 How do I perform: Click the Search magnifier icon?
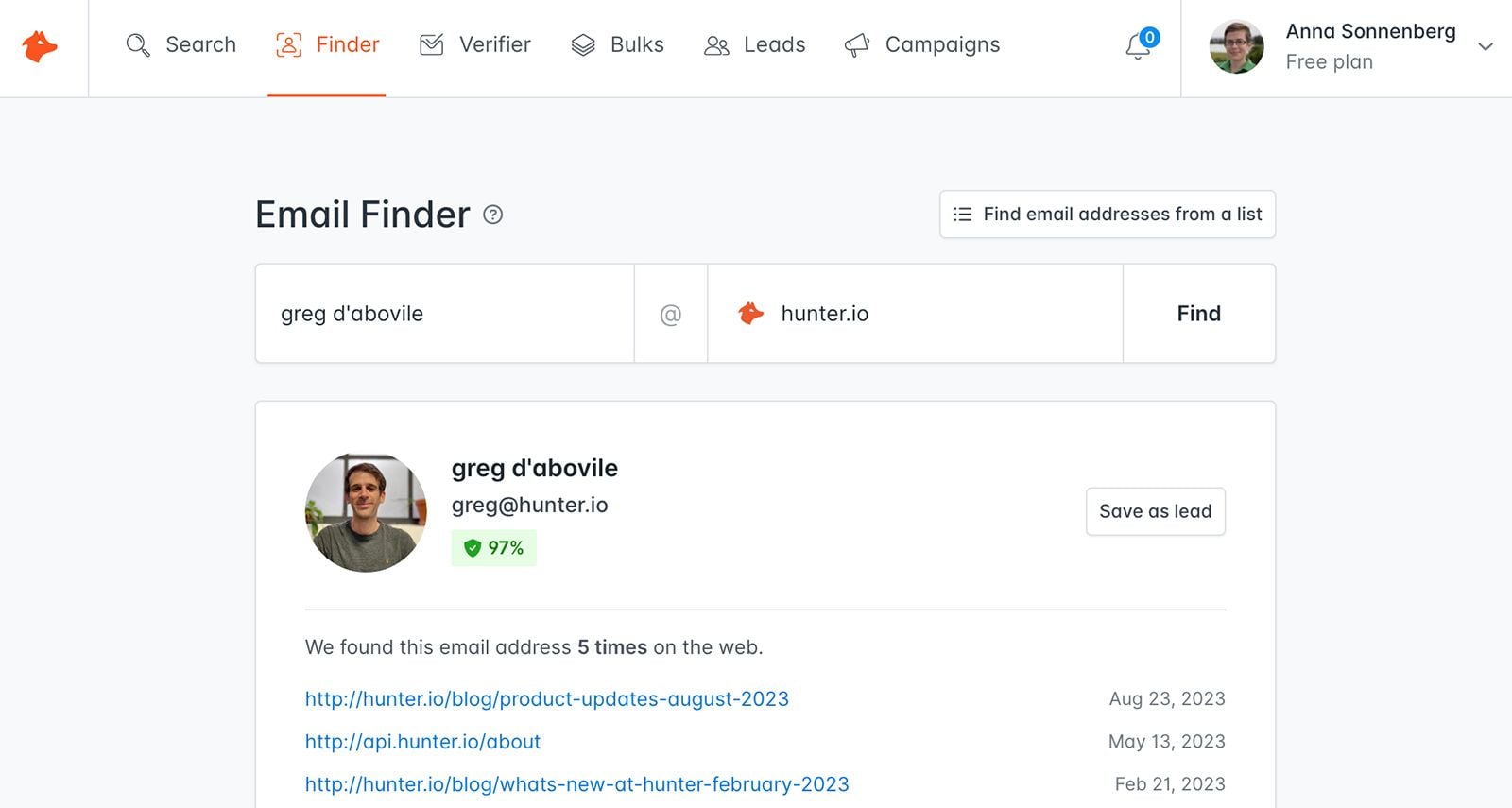pyautogui.click(x=138, y=45)
